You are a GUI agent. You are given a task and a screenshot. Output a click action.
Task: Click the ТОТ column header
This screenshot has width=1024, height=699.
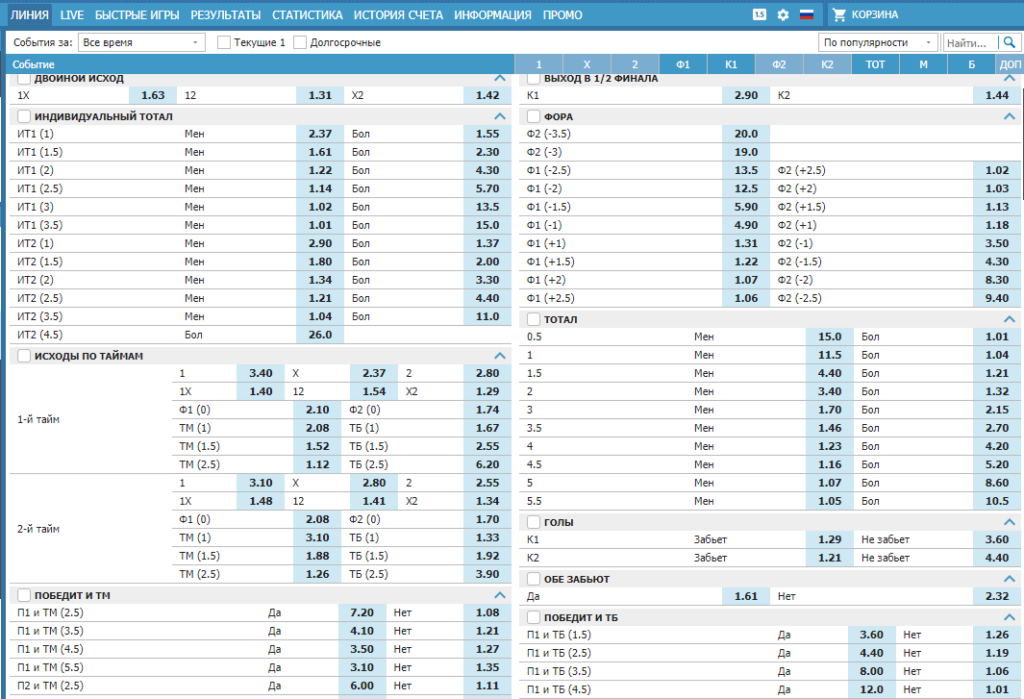875,64
